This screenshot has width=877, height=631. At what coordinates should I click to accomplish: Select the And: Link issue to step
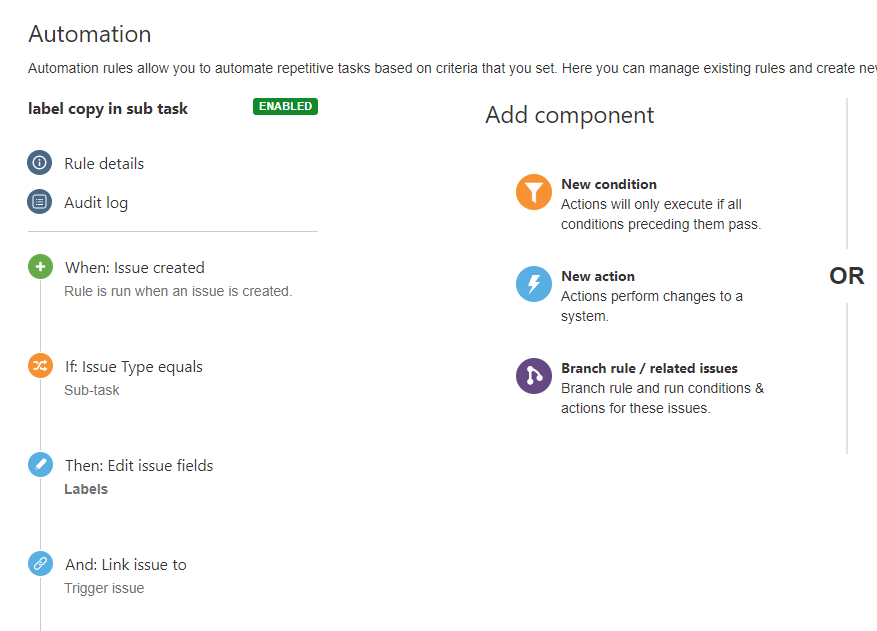coord(126,564)
